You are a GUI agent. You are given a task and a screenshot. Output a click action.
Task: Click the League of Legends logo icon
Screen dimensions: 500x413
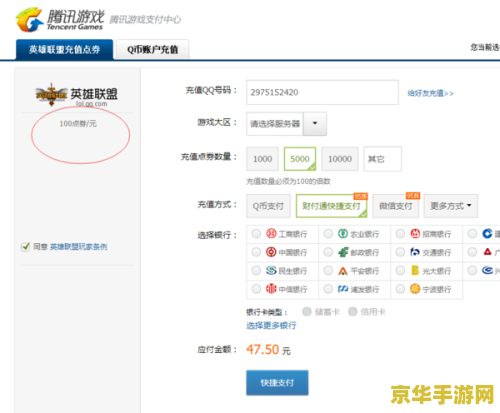point(51,95)
